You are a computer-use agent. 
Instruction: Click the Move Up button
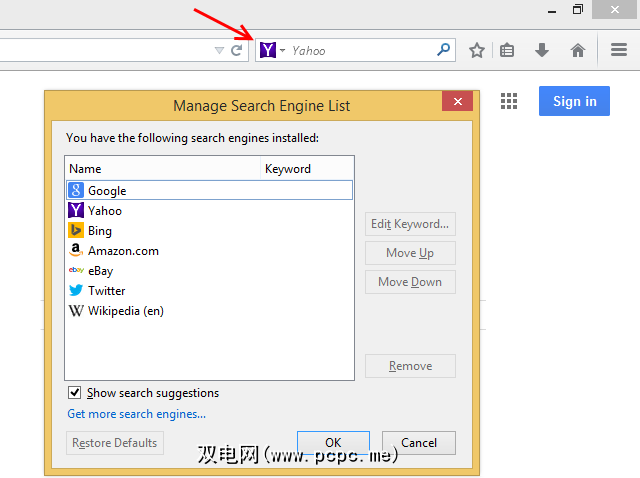coord(410,253)
